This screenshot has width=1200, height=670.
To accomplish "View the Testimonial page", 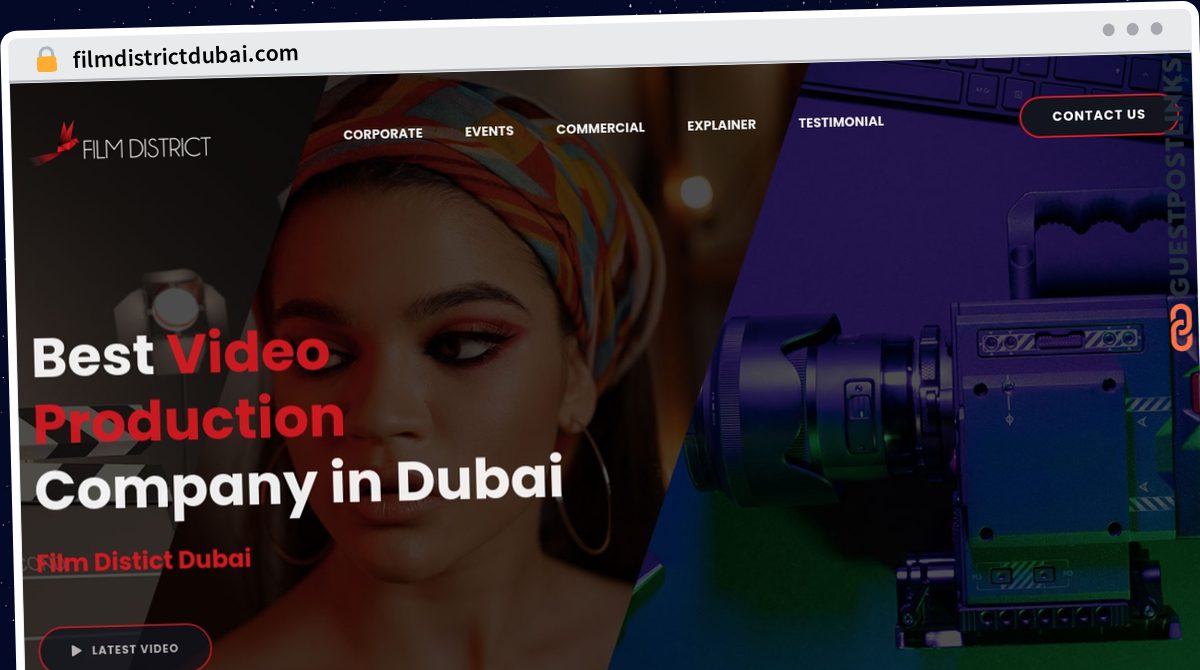I will (x=841, y=122).
